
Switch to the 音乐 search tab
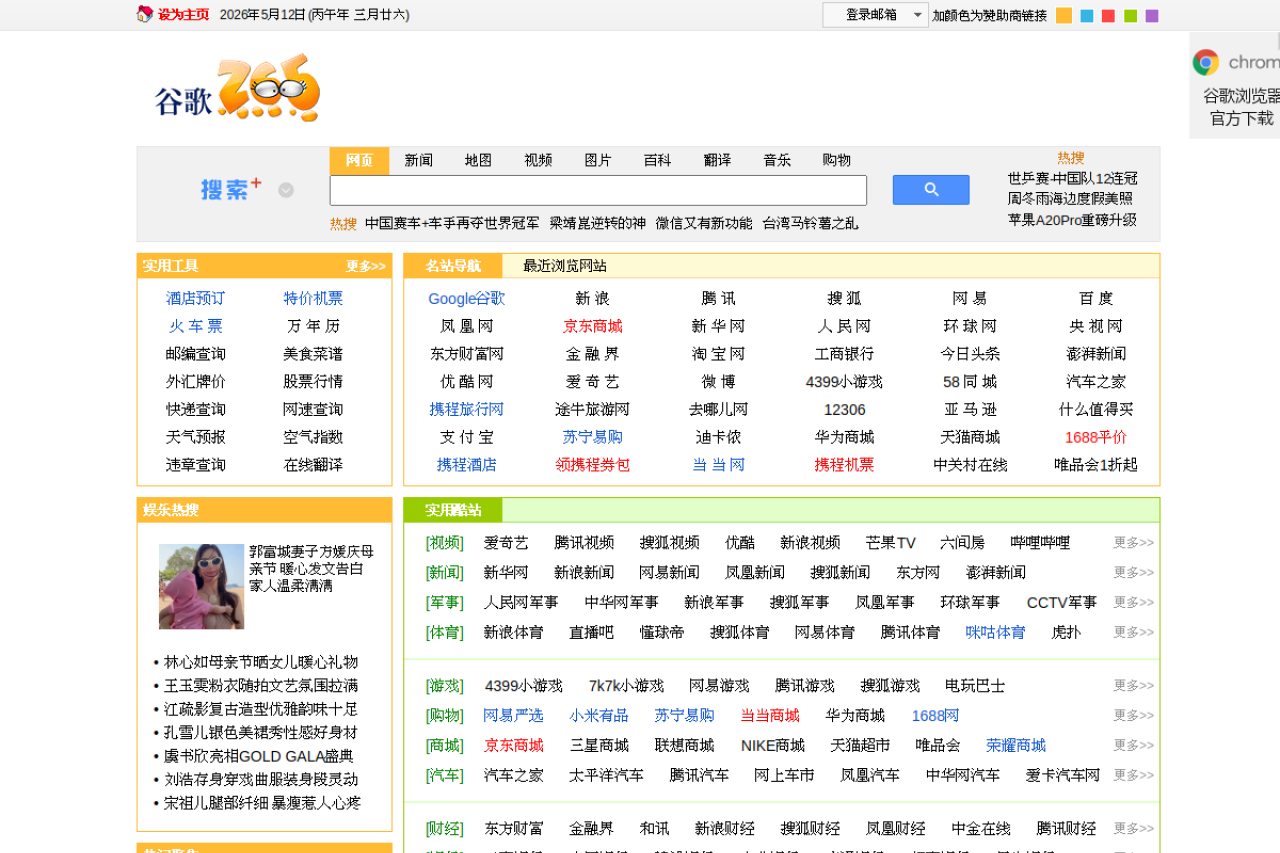777,160
